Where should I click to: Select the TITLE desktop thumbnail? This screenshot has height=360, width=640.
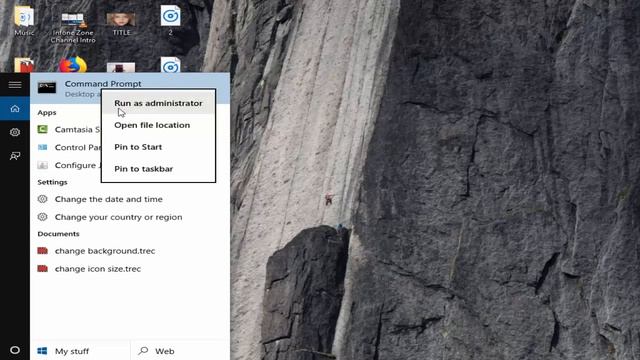121,24
